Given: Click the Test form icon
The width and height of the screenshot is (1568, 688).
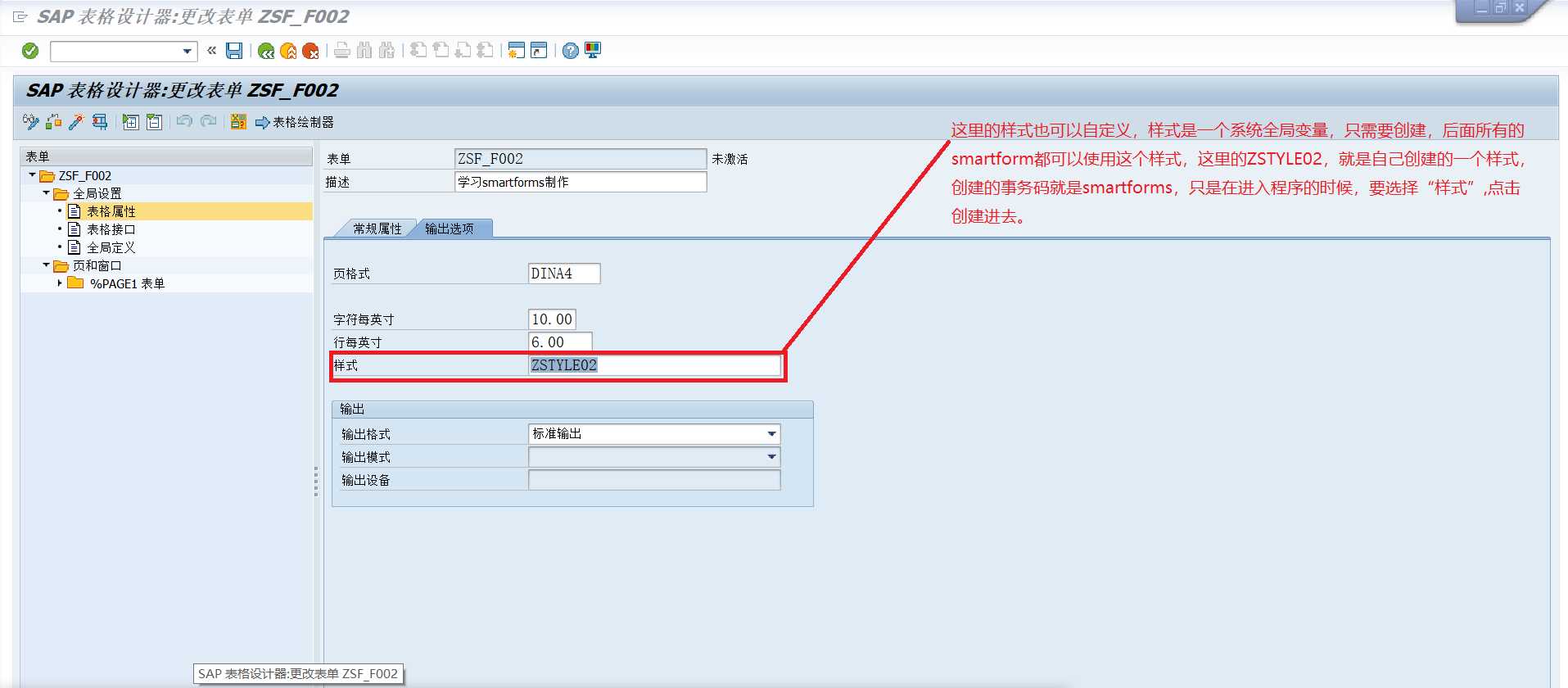Looking at the screenshot, I should 99,122.
